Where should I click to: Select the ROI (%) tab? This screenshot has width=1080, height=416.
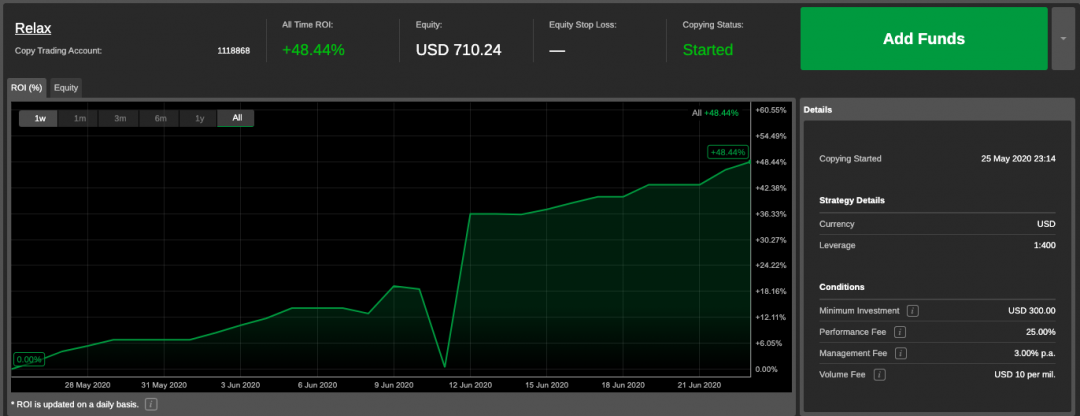tap(26, 88)
